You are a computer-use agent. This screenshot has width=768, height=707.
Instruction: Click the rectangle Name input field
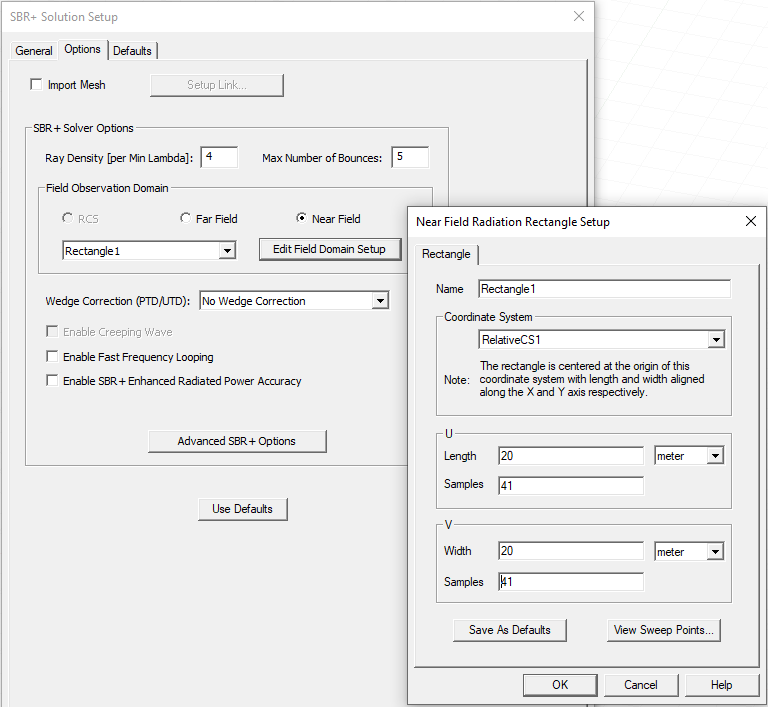click(604, 289)
